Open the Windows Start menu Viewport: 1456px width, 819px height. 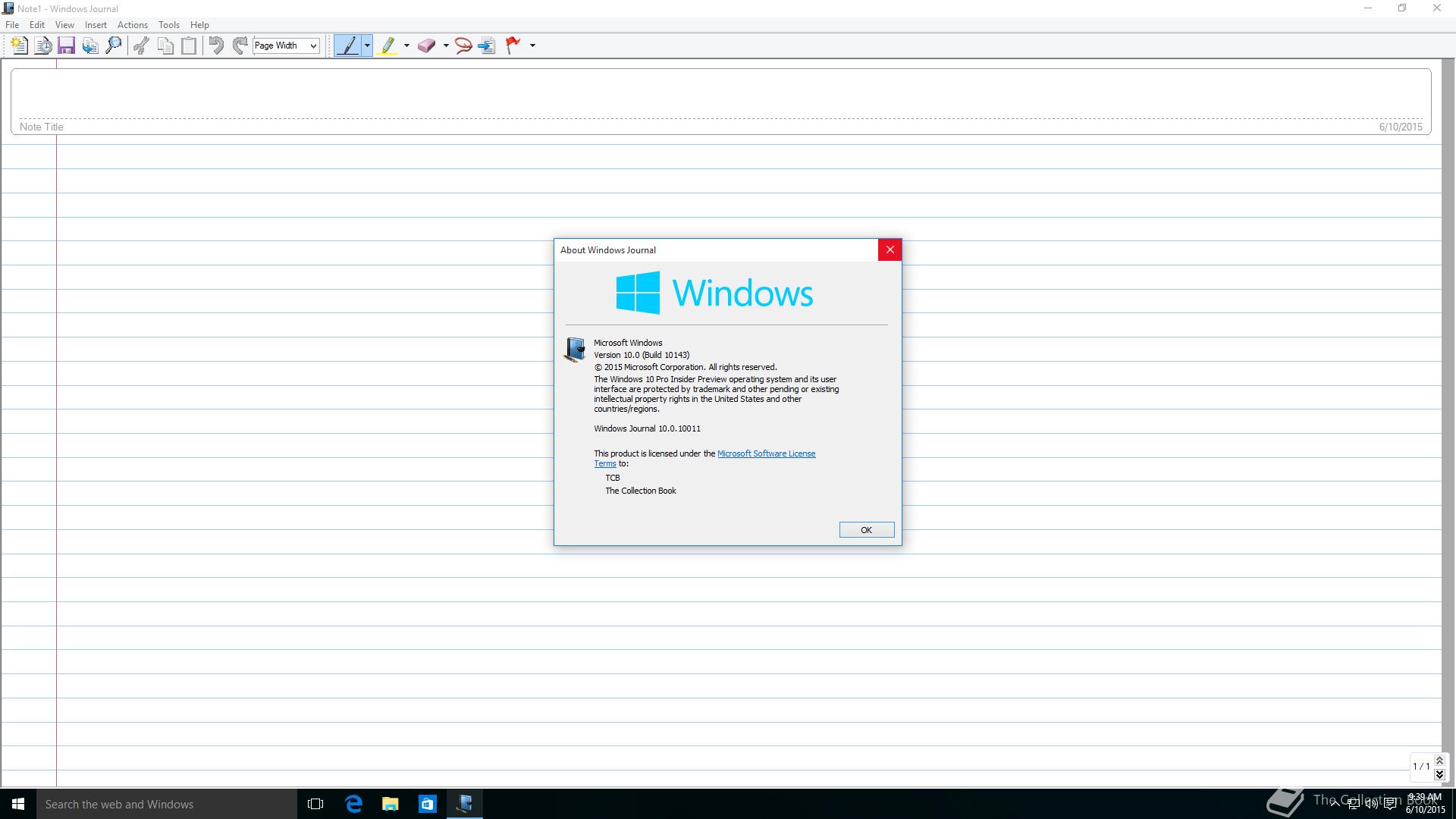point(18,804)
